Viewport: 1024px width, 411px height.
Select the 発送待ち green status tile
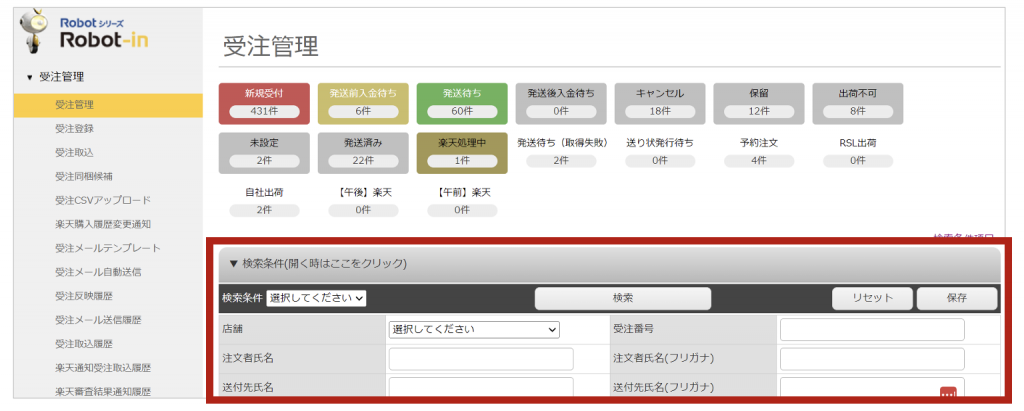click(462, 102)
